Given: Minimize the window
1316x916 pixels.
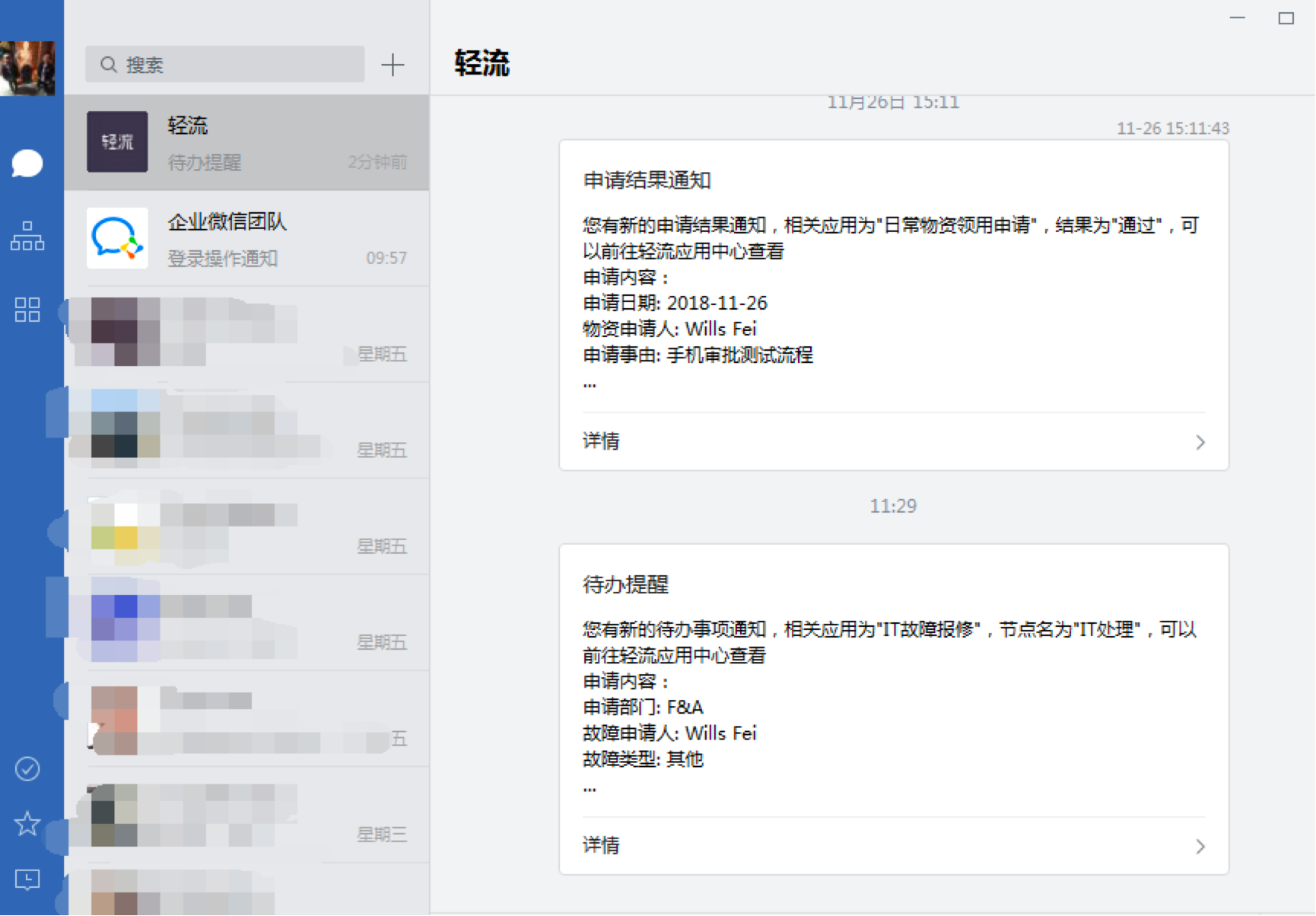Looking at the screenshot, I should pyautogui.click(x=1238, y=17).
